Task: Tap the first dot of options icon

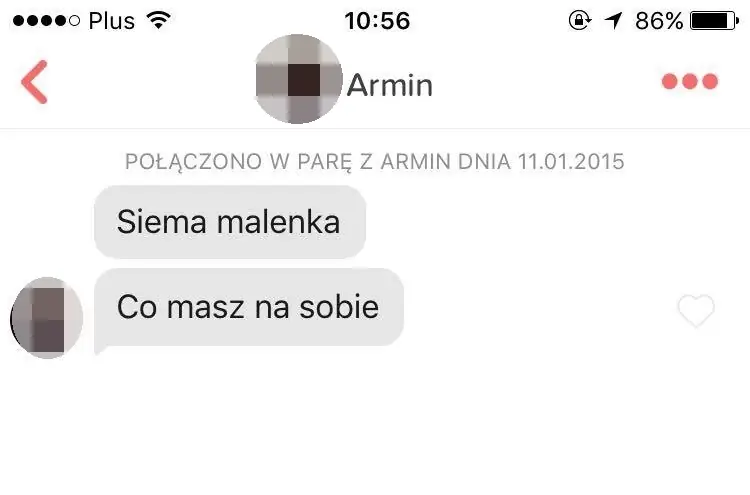Action: tap(670, 81)
